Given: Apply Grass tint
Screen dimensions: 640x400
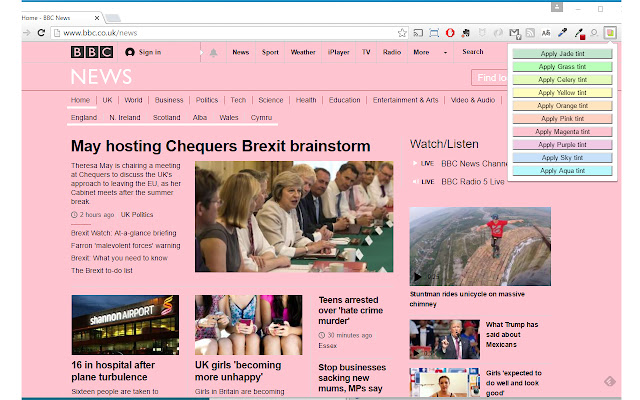Looking at the screenshot, I should point(562,67).
